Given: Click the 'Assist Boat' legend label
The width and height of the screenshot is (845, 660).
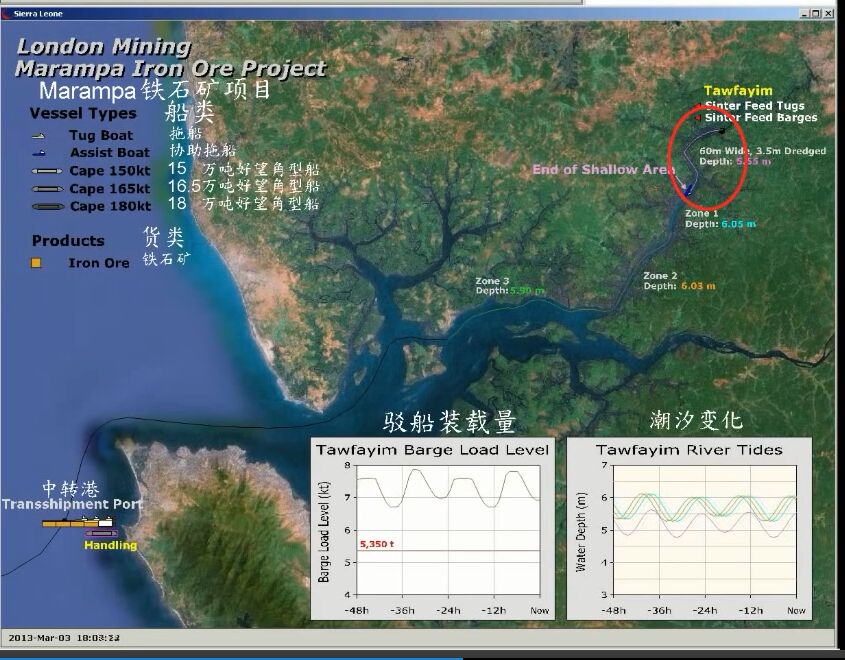Looking at the screenshot, I should point(110,152).
